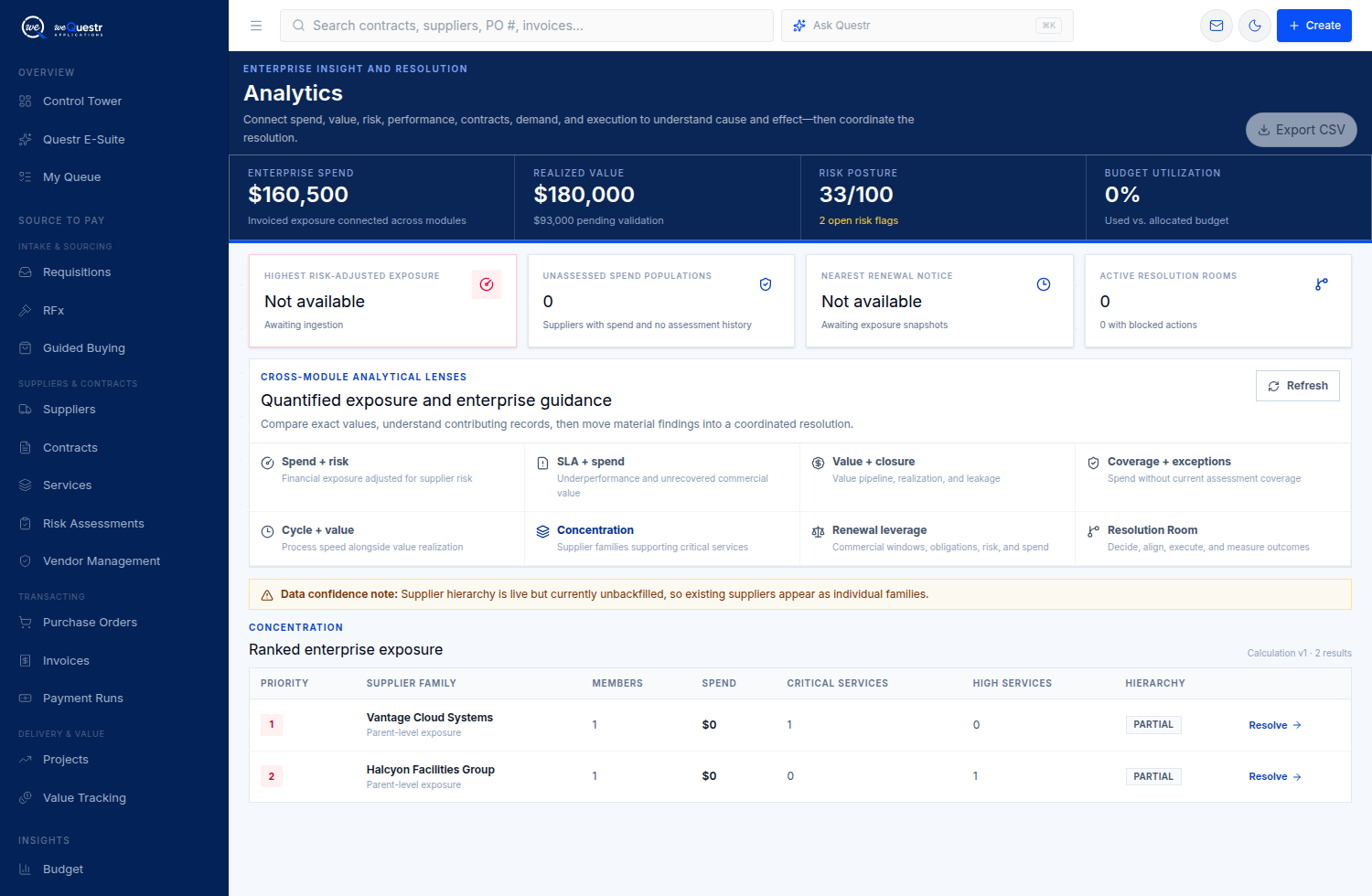The image size is (1372, 896).
Task: Click the Invoices sidebar icon
Action: (x=26, y=661)
